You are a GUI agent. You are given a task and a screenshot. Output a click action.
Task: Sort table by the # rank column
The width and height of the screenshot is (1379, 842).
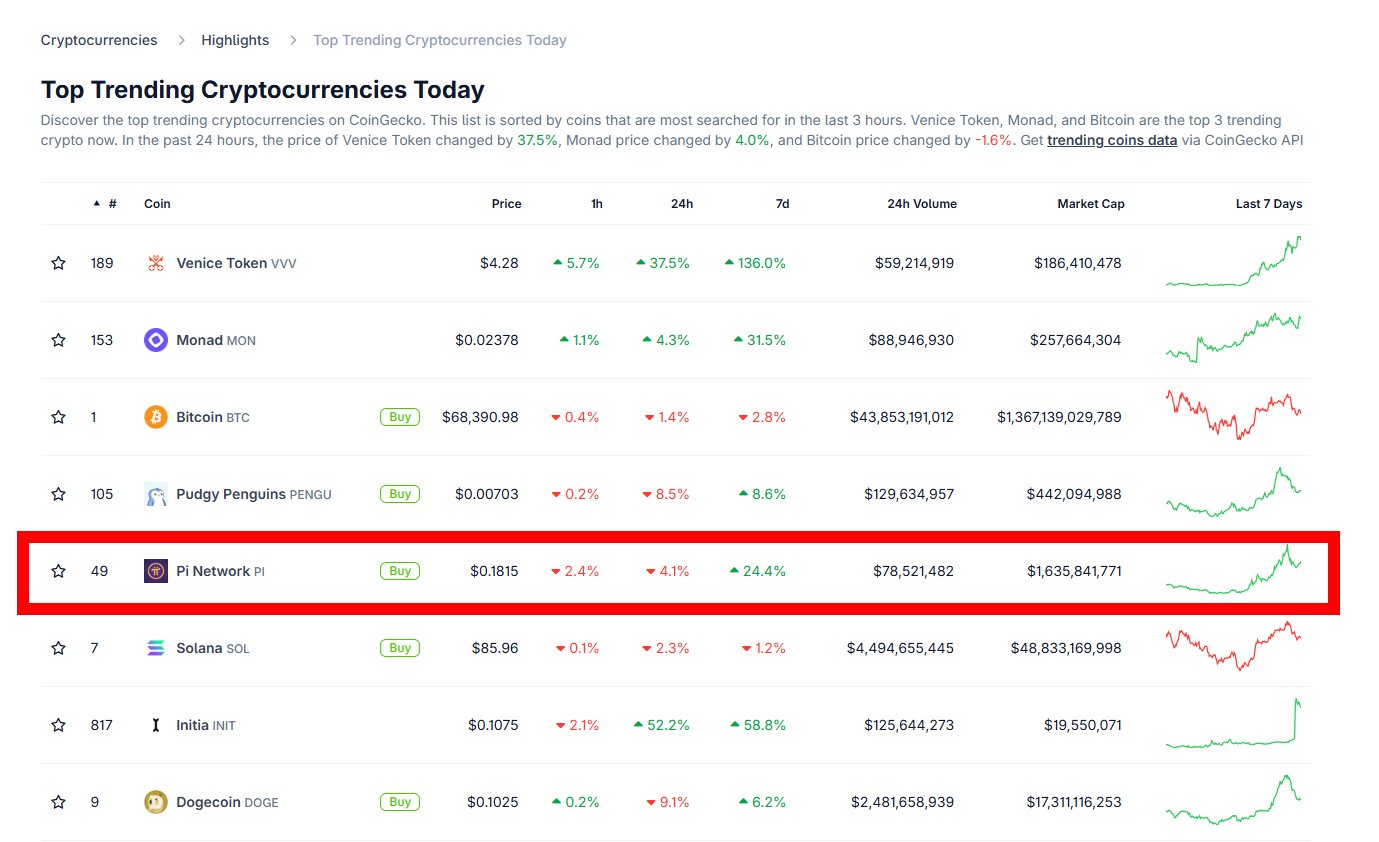[112, 204]
